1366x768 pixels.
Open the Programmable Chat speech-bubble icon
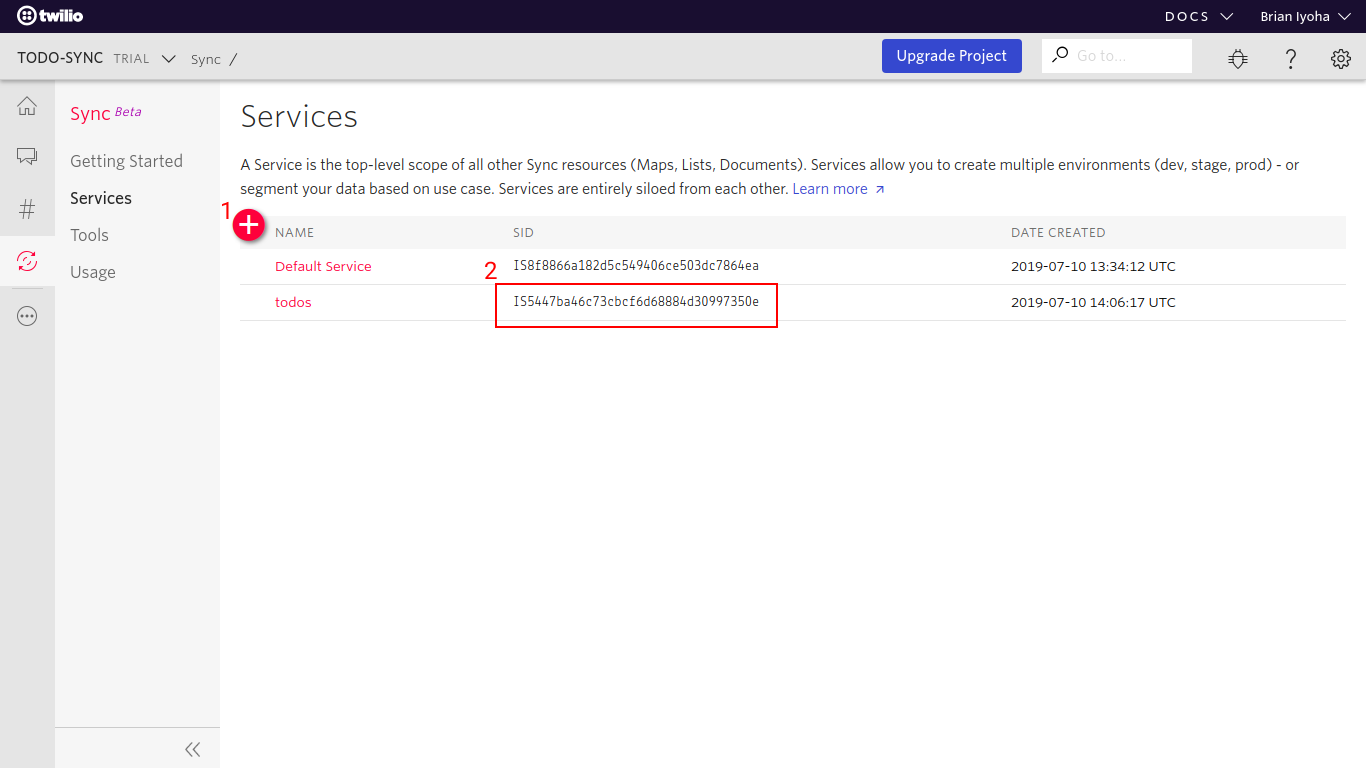pyautogui.click(x=27, y=157)
